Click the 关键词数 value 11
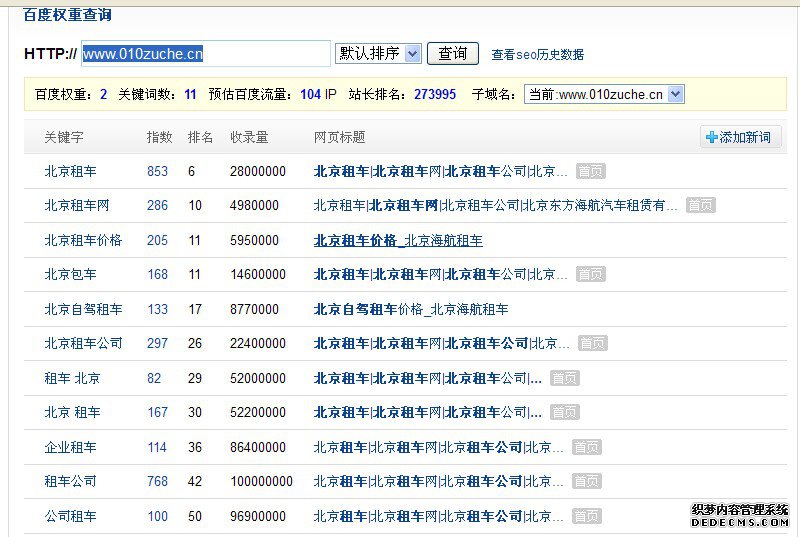This screenshot has width=800, height=537. [x=190, y=94]
